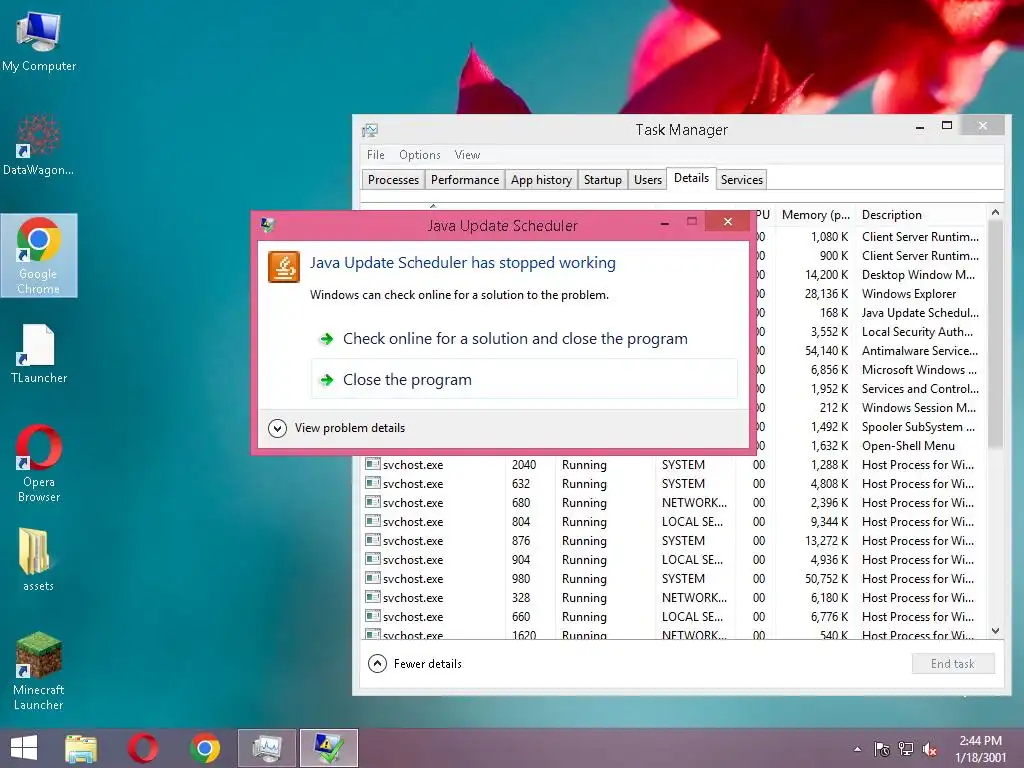Select Opera Browser desktop shortcut
Viewport: 1024px width, 768px height.
pos(39,464)
